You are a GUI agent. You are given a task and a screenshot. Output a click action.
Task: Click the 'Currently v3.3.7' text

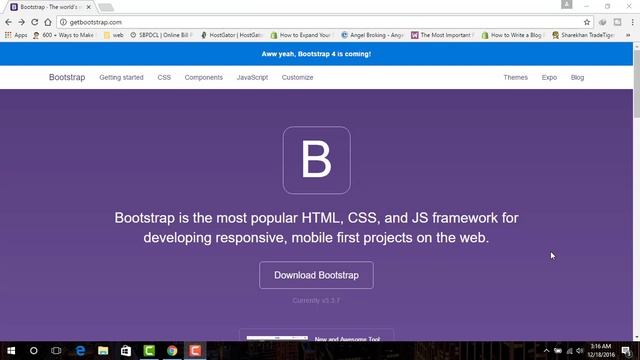pyautogui.click(x=316, y=300)
